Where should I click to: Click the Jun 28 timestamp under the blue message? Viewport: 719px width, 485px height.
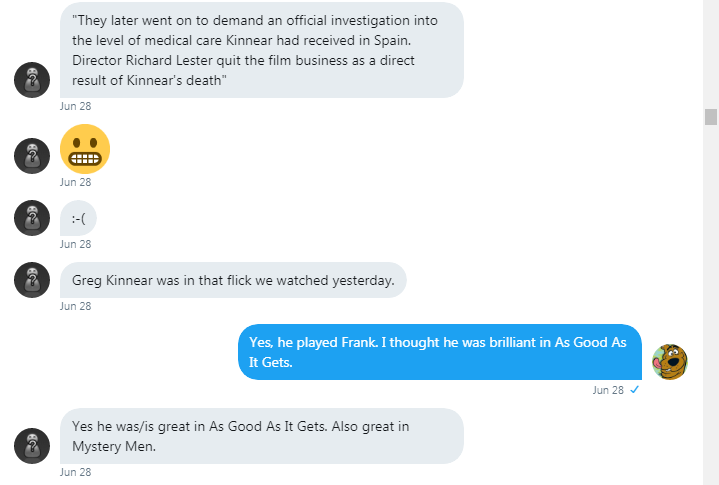(608, 390)
